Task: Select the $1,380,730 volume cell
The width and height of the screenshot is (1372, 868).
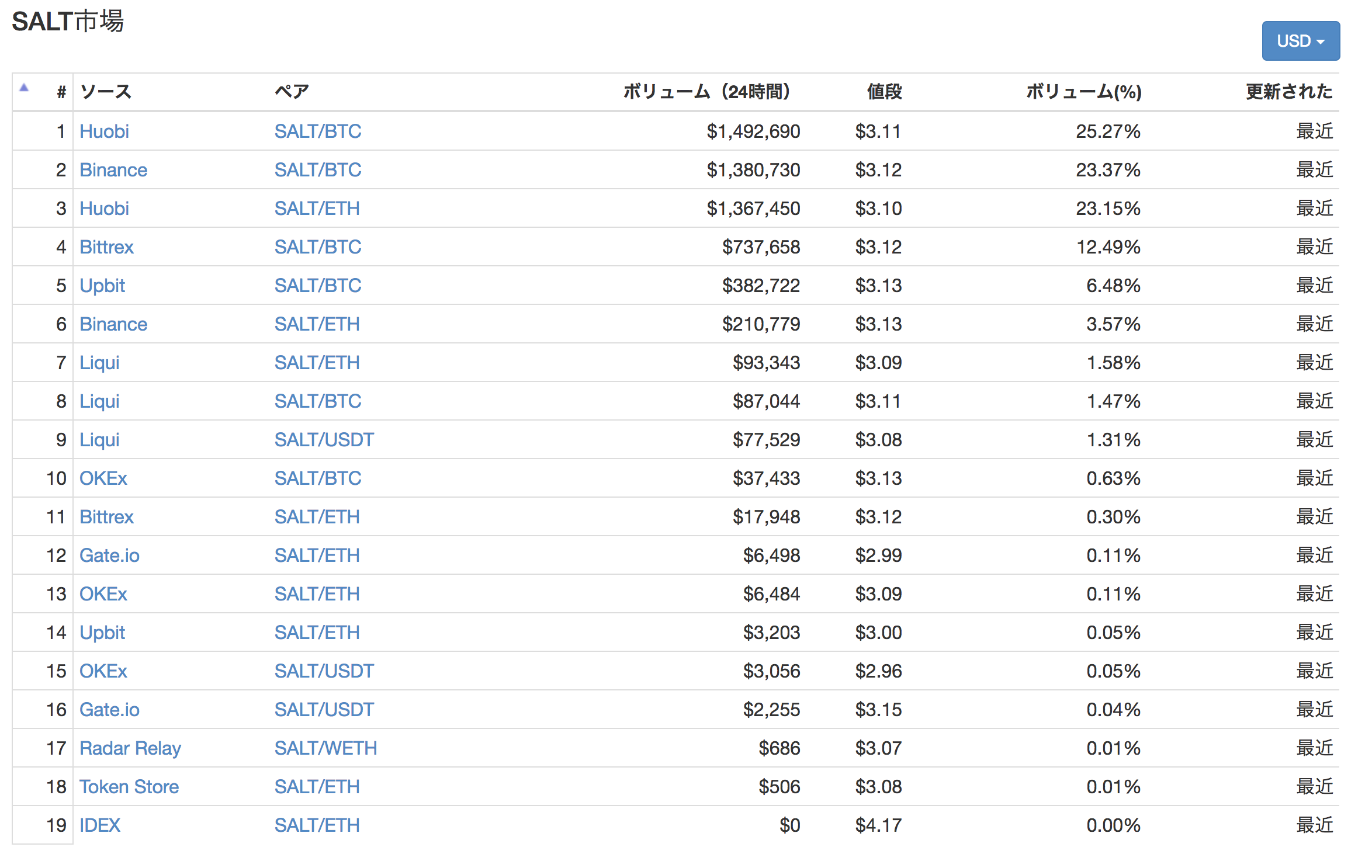Action: click(753, 170)
